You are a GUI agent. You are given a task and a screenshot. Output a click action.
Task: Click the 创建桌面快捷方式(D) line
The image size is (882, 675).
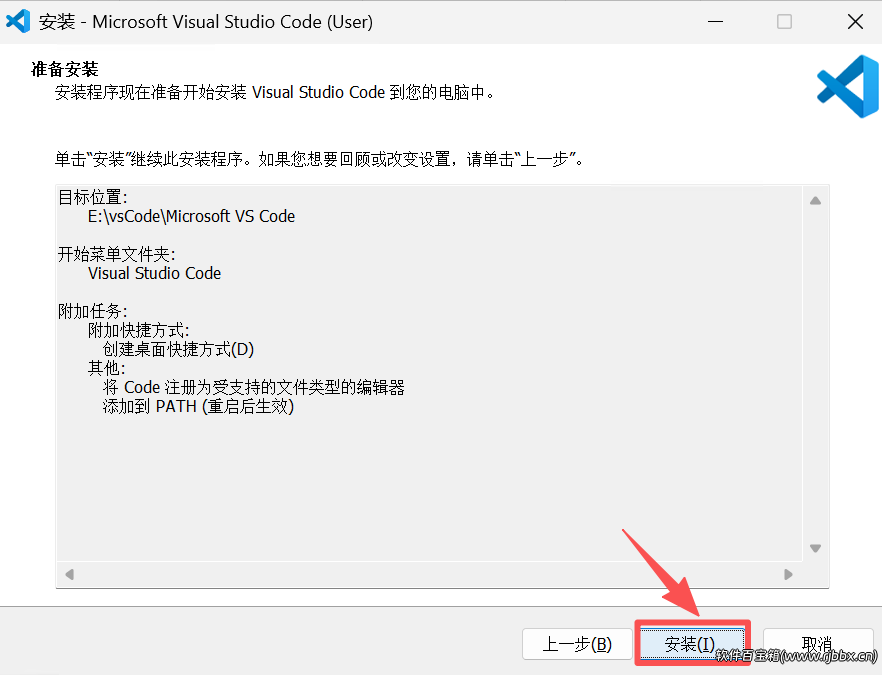[x=178, y=349]
